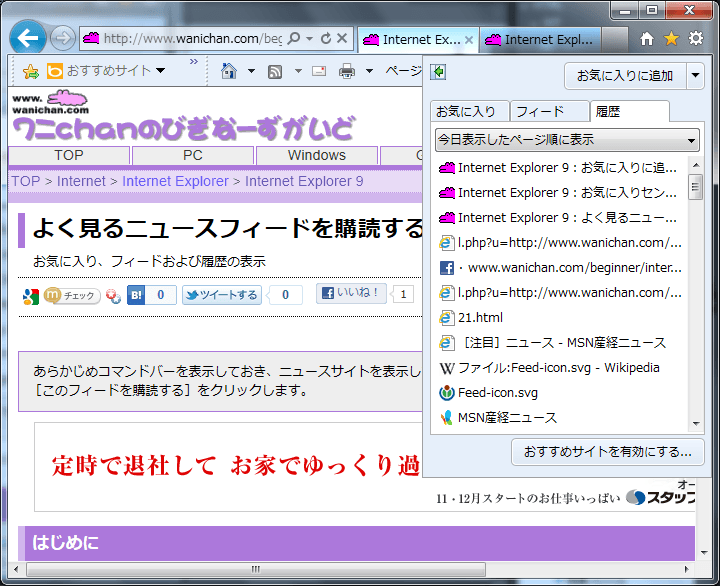720x586 pixels.
Task: Expand Favorites bar overflow chevron
Action: (x=194, y=62)
